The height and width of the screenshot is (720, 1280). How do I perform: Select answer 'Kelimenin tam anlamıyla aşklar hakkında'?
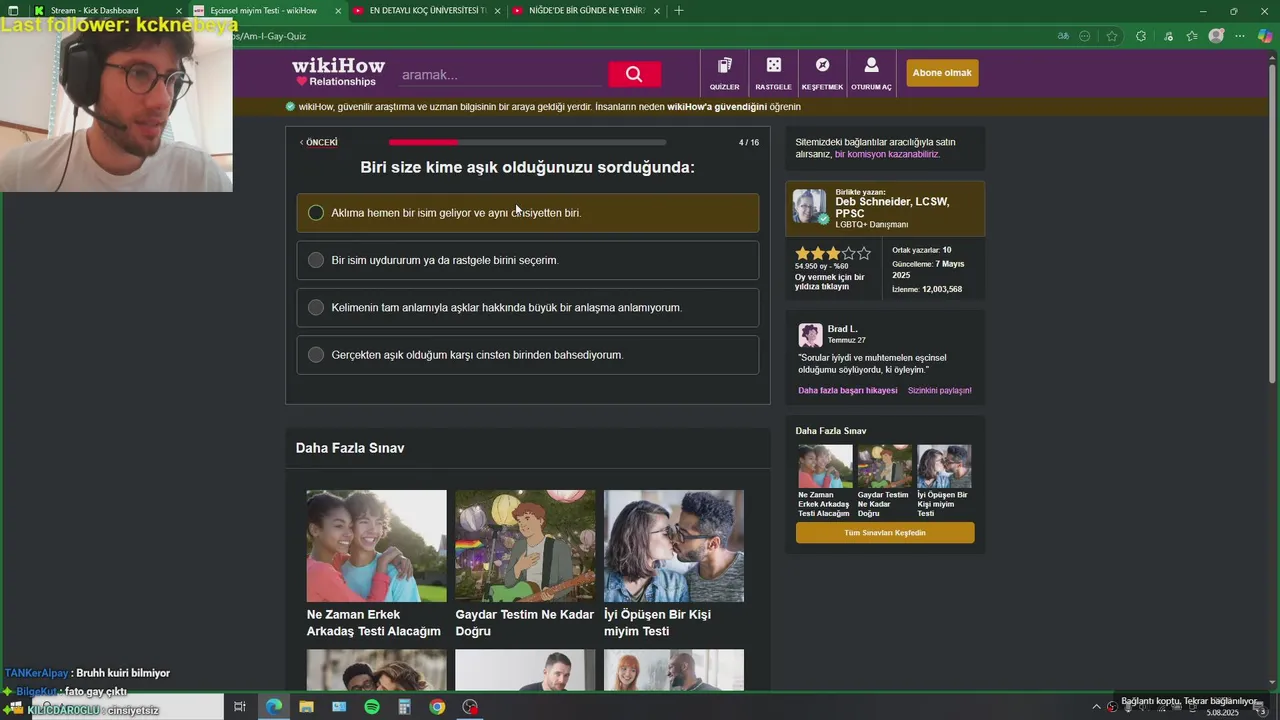click(527, 307)
